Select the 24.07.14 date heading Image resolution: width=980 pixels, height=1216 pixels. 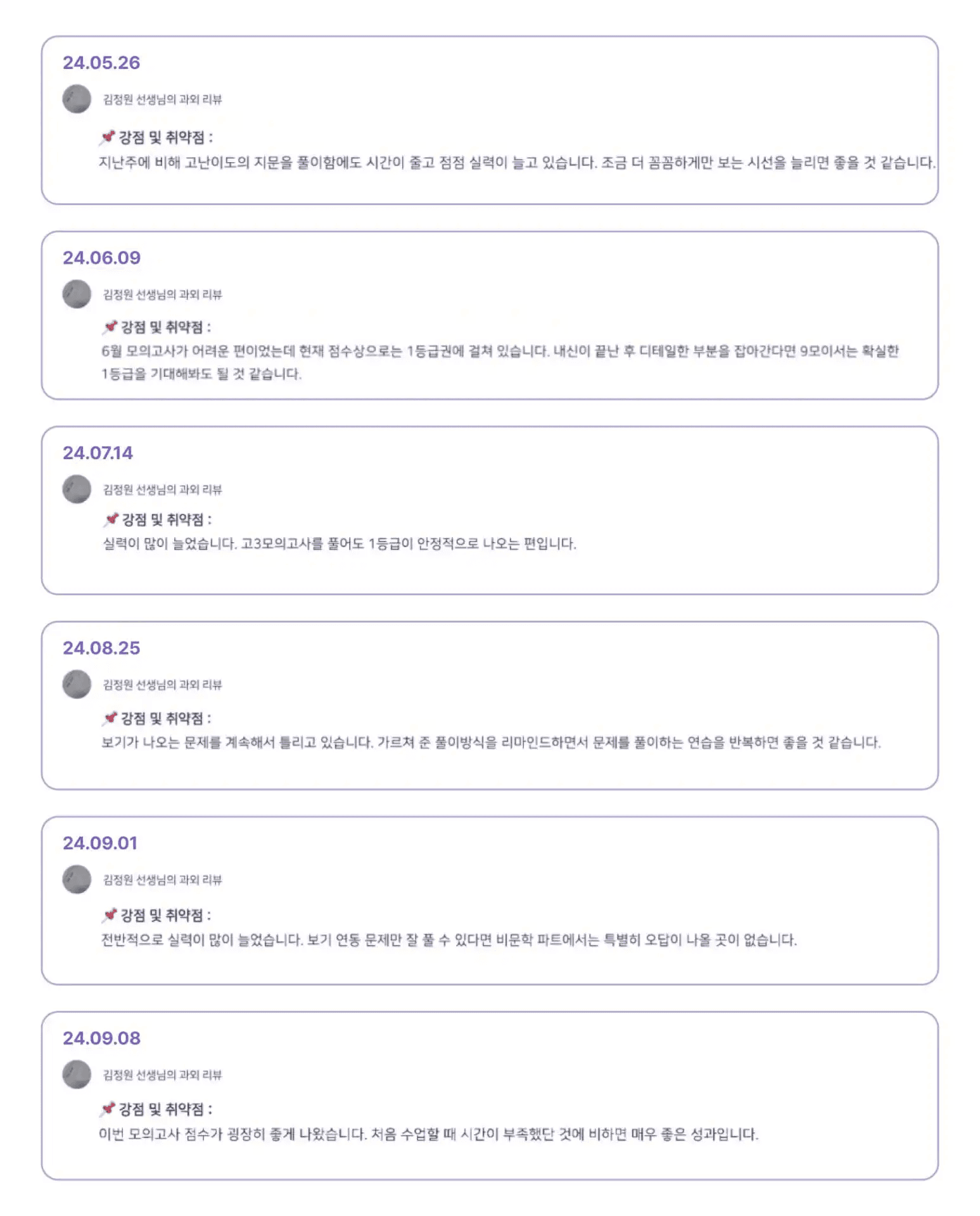click(x=98, y=453)
